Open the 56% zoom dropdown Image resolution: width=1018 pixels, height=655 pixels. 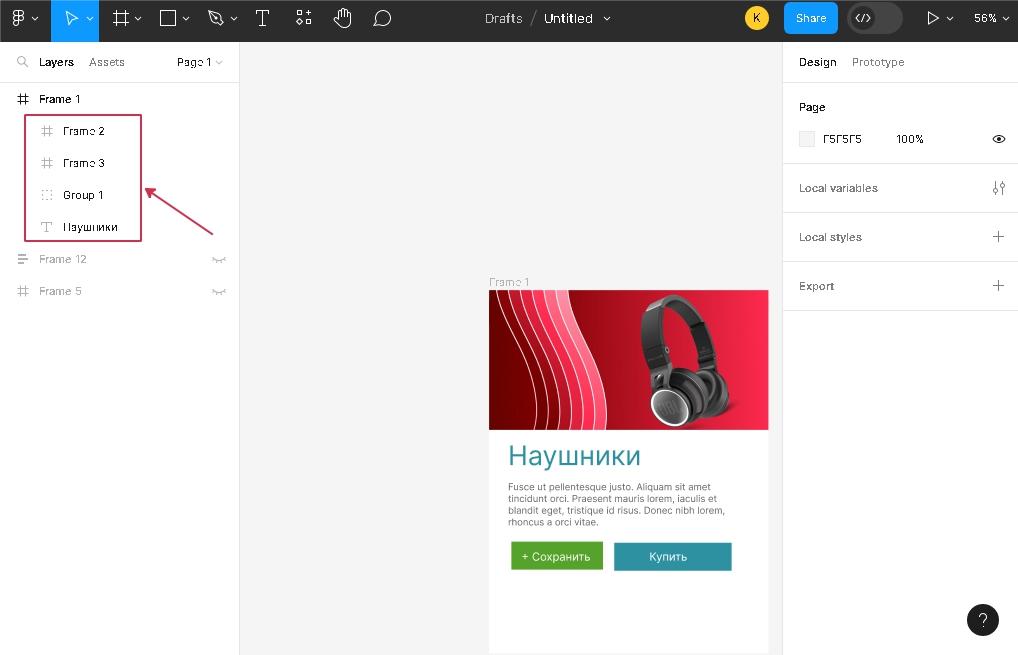coord(991,19)
